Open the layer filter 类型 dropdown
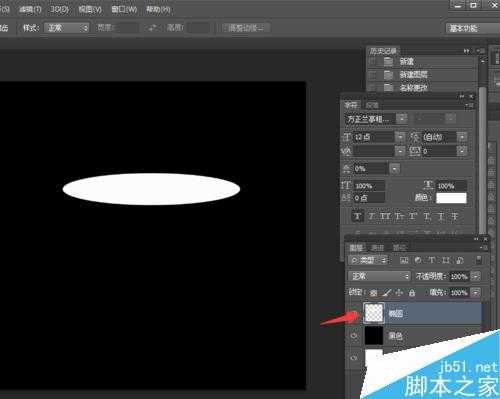Viewport: 500px width, 399px height. (x=369, y=260)
